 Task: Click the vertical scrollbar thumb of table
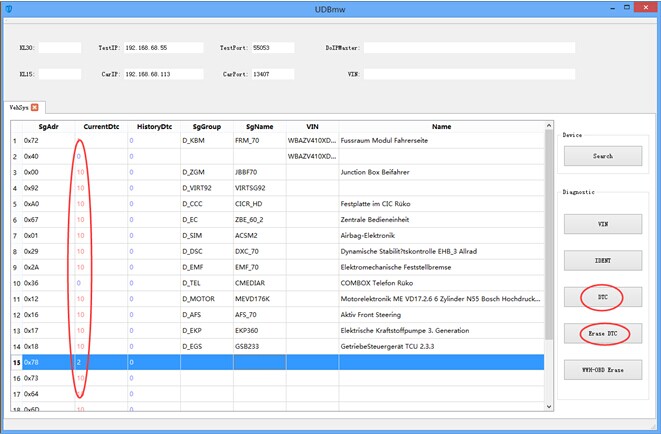point(549,235)
